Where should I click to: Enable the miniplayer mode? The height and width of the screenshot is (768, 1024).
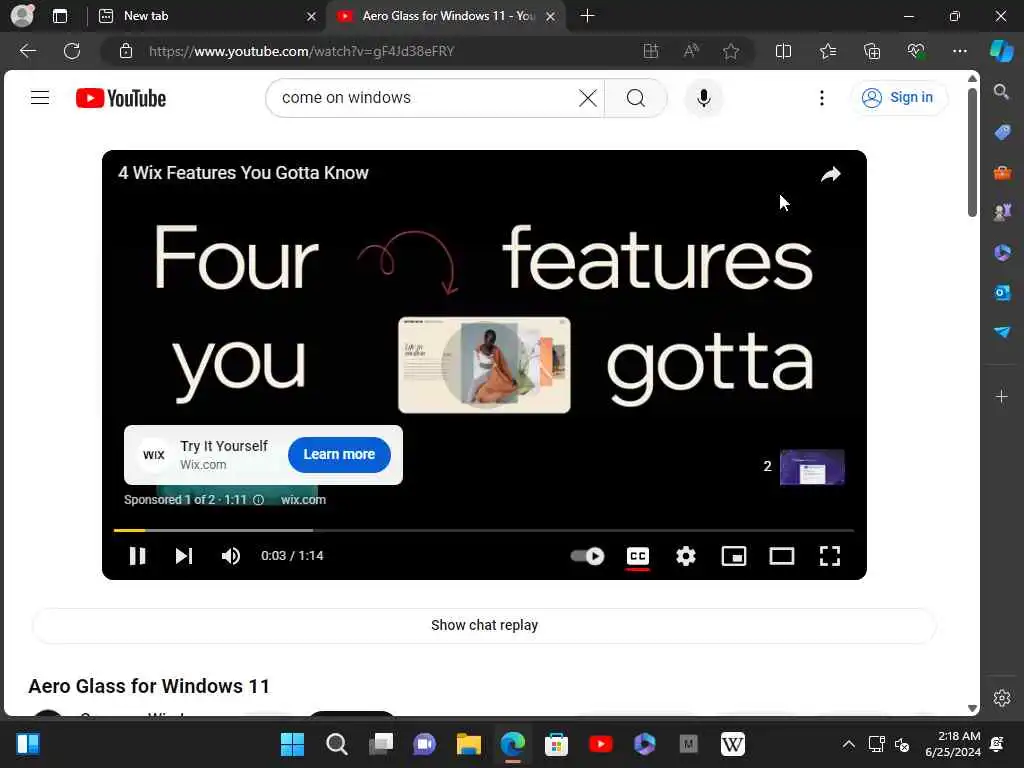coord(733,556)
